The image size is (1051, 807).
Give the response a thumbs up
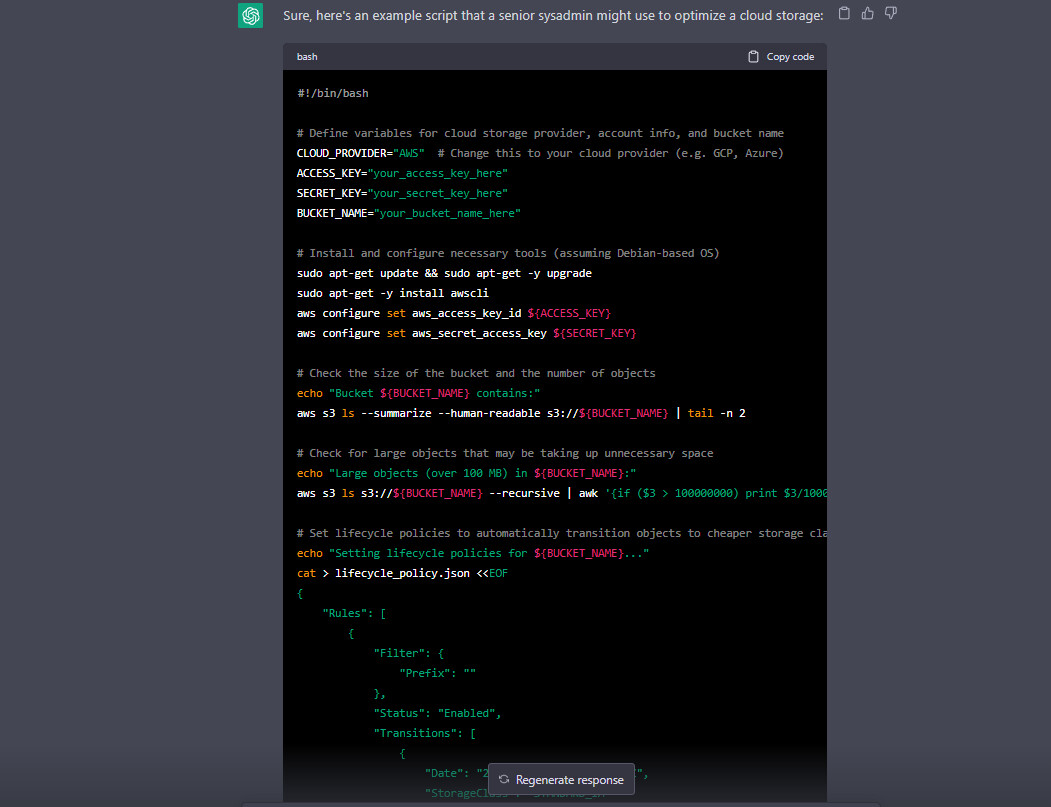pyautogui.click(x=867, y=14)
